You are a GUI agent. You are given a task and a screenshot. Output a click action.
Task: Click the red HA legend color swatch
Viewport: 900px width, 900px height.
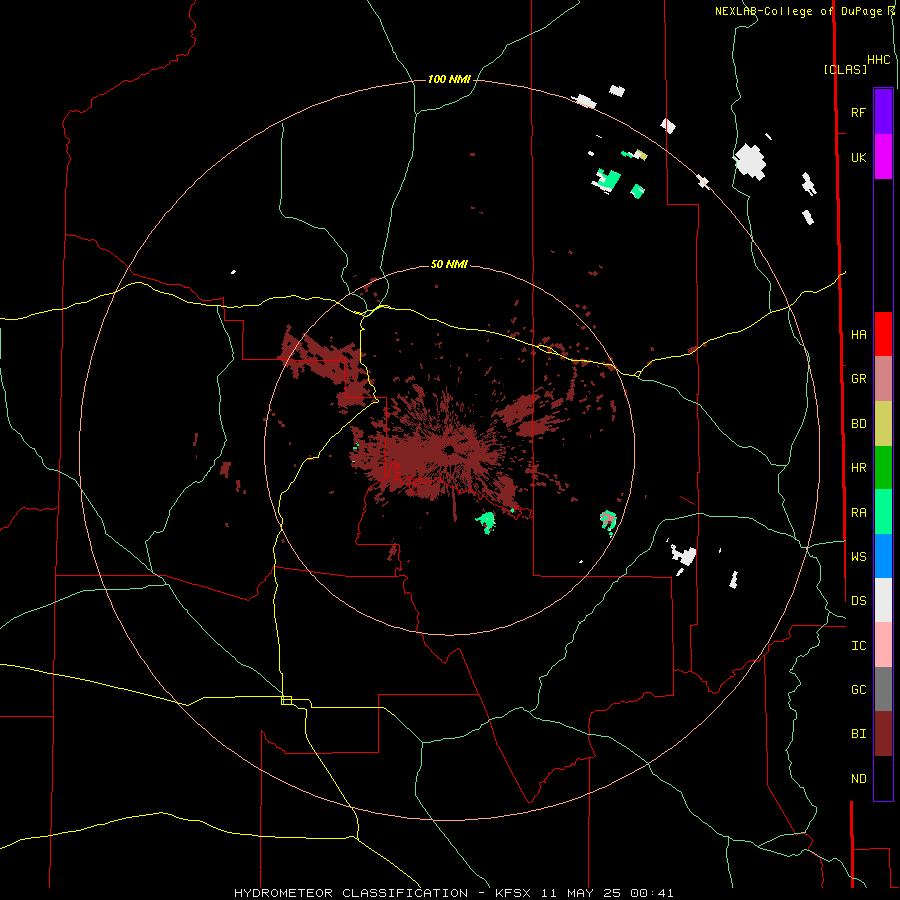pyautogui.click(x=883, y=334)
